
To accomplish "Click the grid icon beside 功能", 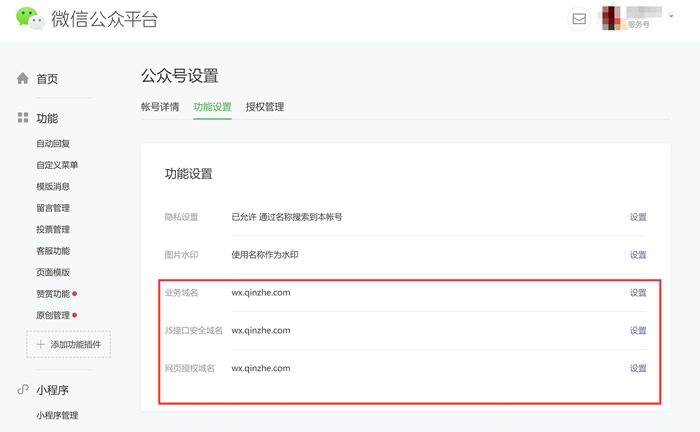I will pyautogui.click(x=23, y=118).
